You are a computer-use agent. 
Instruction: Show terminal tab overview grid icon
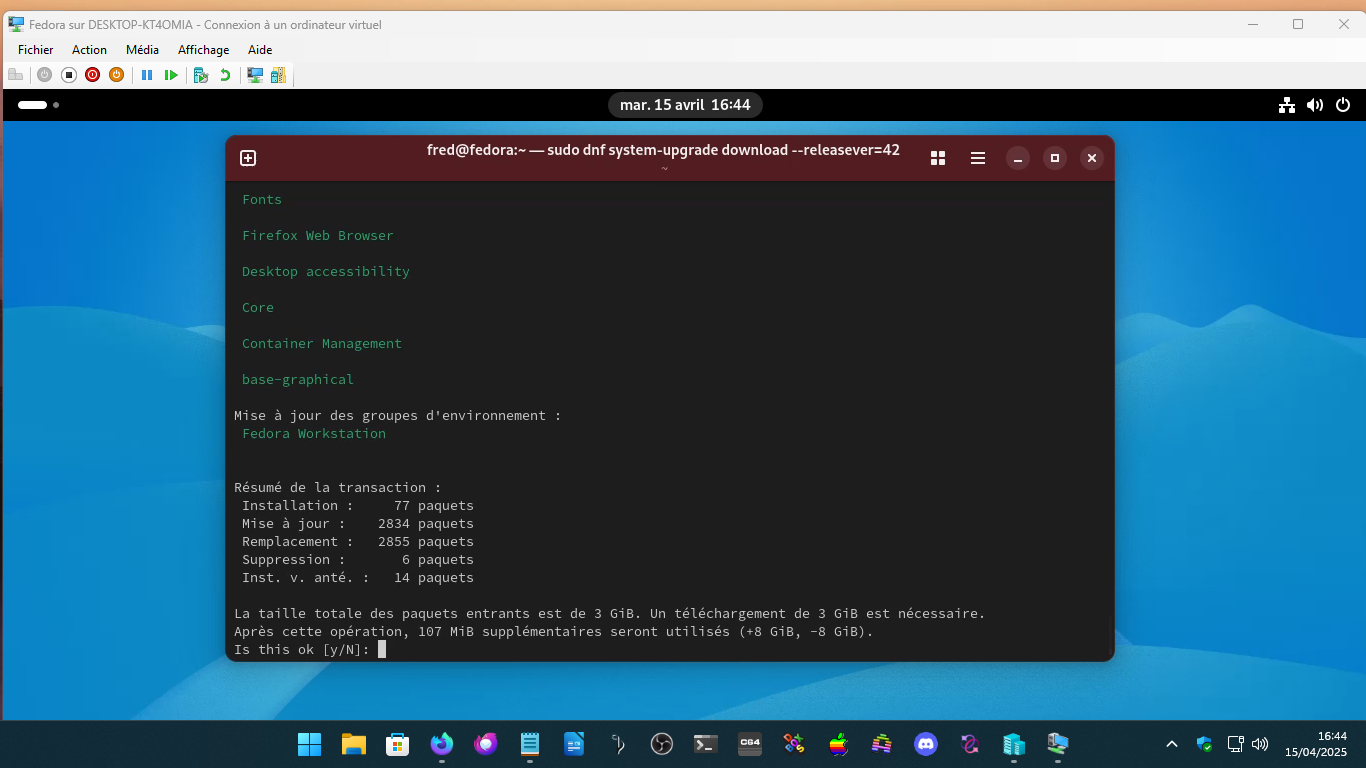pos(938,158)
